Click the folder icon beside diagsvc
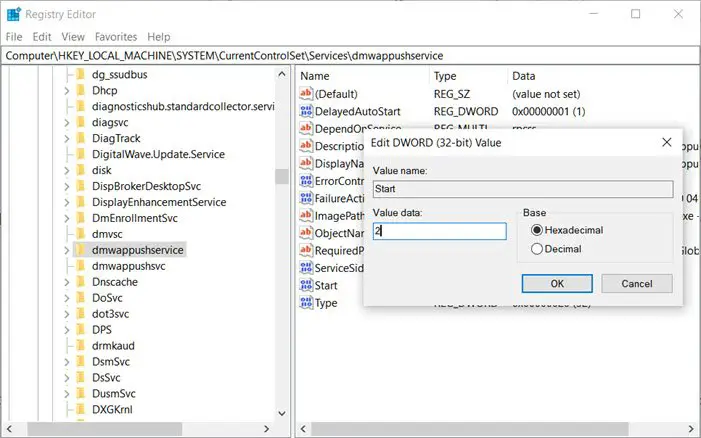The image size is (701, 438). point(80,122)
